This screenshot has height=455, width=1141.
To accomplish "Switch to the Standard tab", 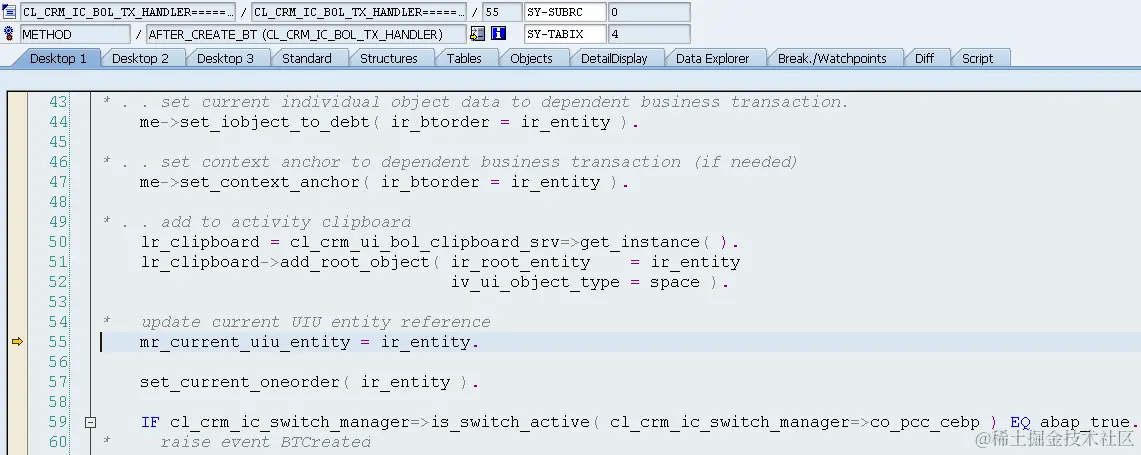I will click(307, 58).
